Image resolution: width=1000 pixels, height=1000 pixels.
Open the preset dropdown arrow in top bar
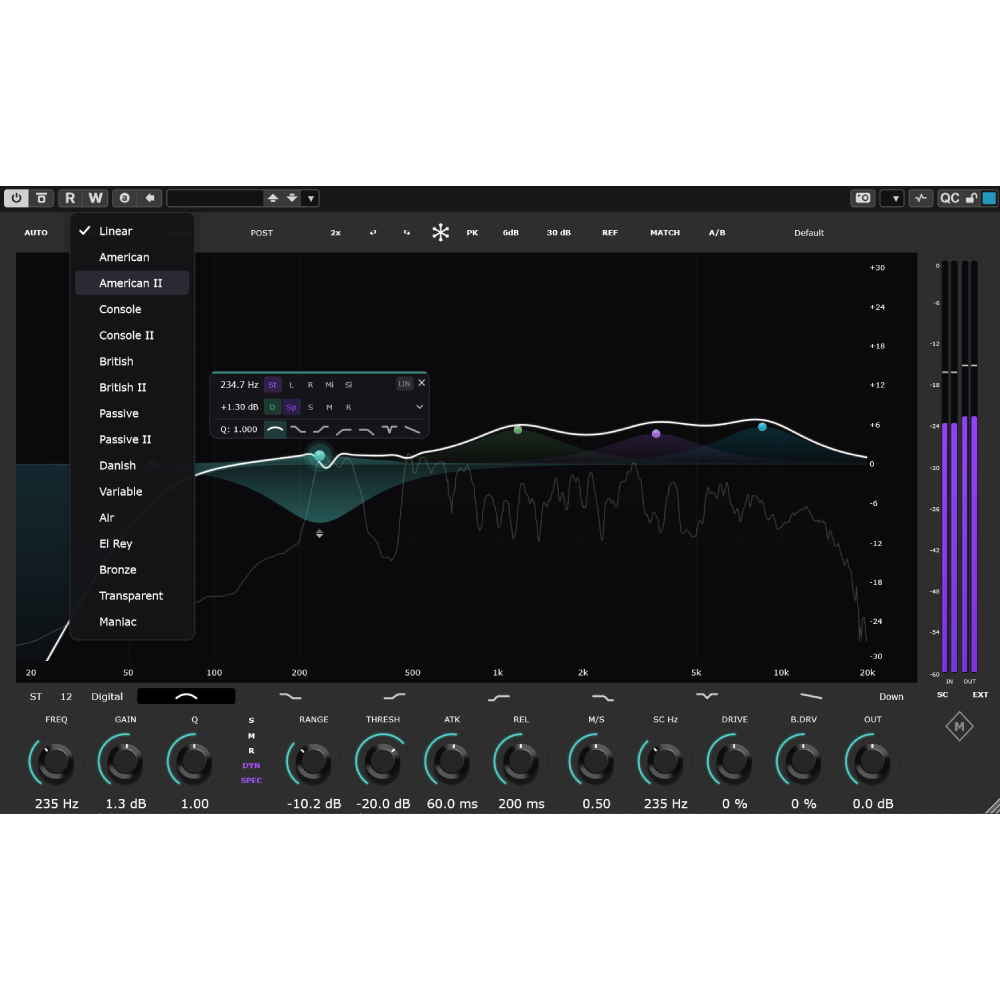(311, 198)
